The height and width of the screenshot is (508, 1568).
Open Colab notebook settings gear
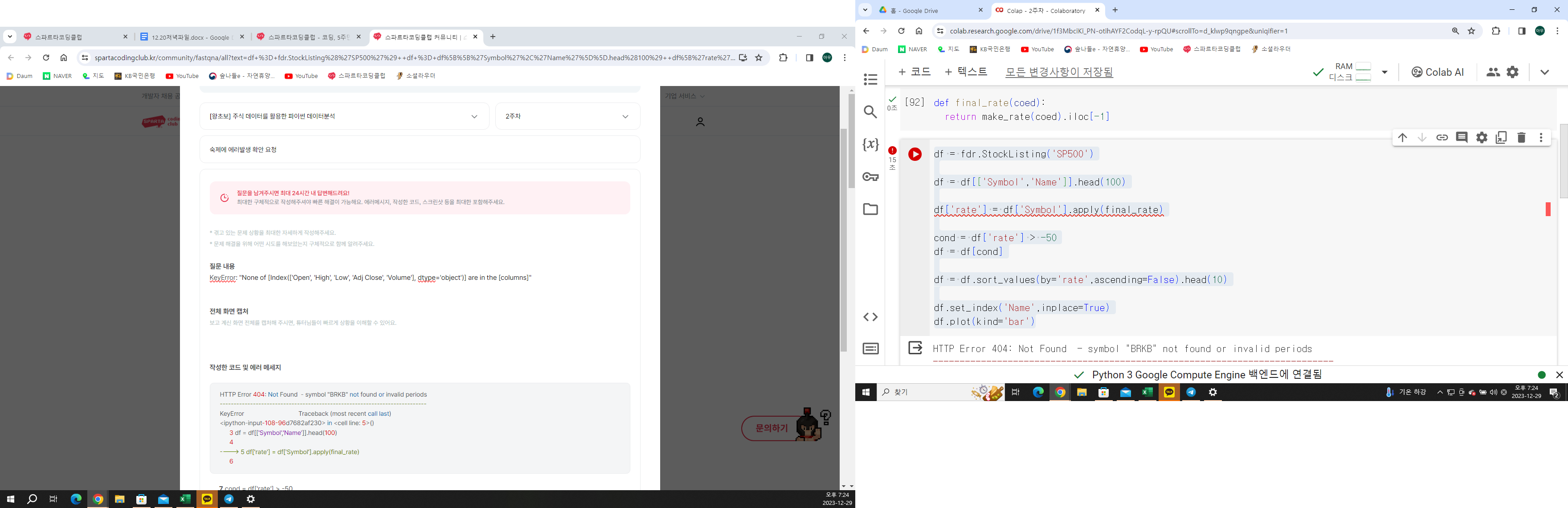(1513, 72)
